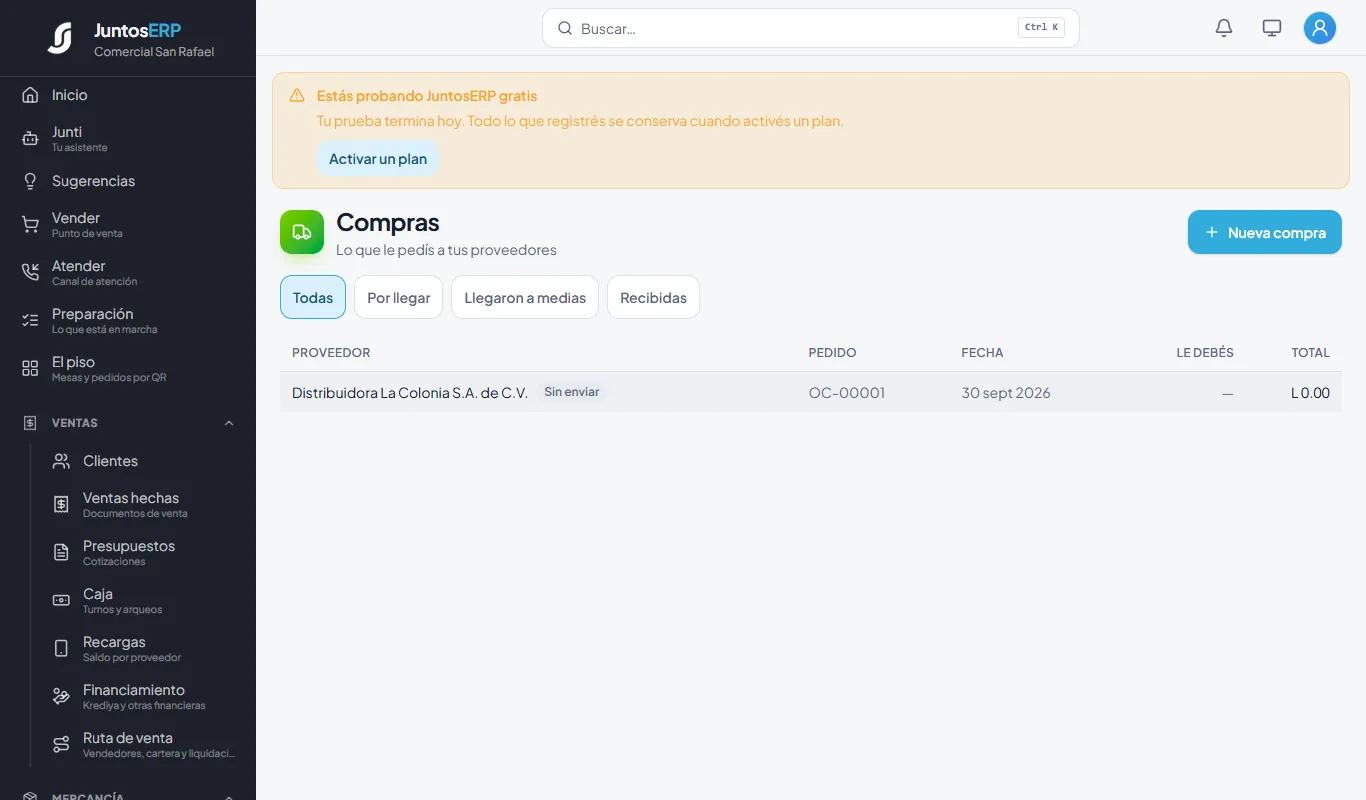The width and height of the screenshot is (1366, 800).
Task: Switch to the Recibidas tab
Action: pos(653,298)
